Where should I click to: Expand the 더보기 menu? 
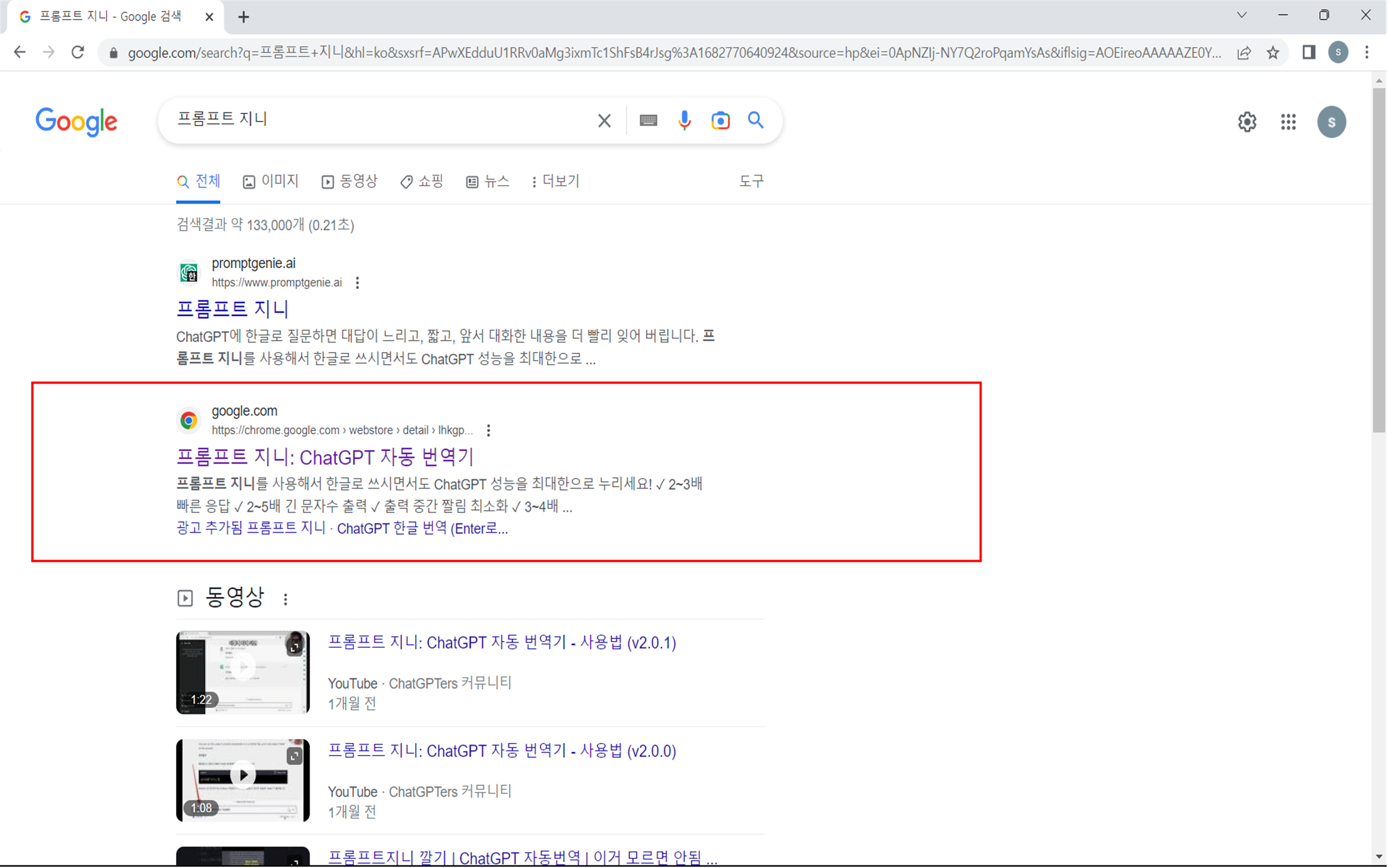[x=555, y=181]
